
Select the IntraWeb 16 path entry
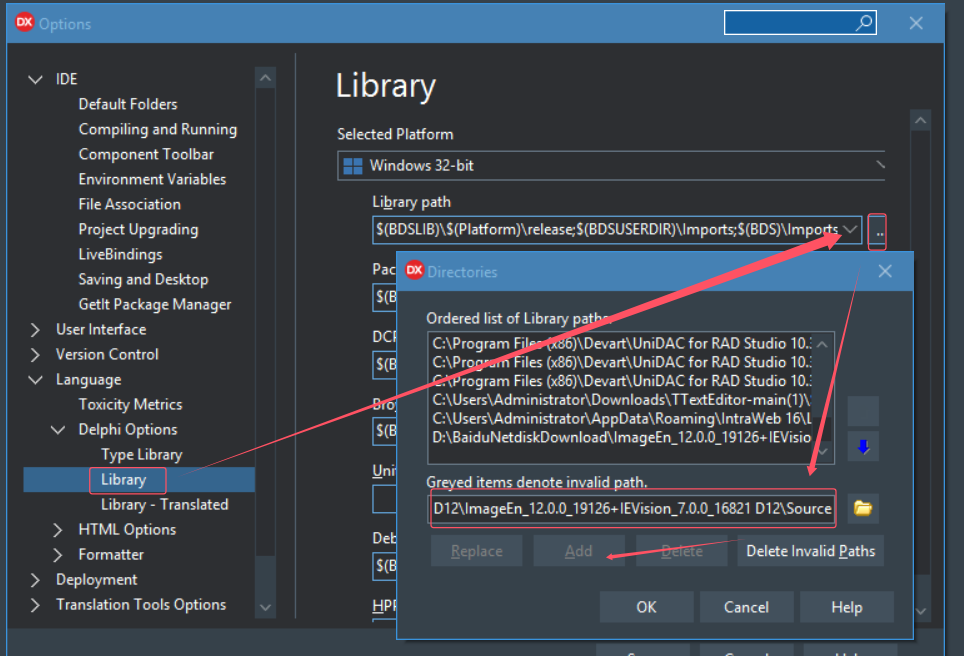(621, 419)
